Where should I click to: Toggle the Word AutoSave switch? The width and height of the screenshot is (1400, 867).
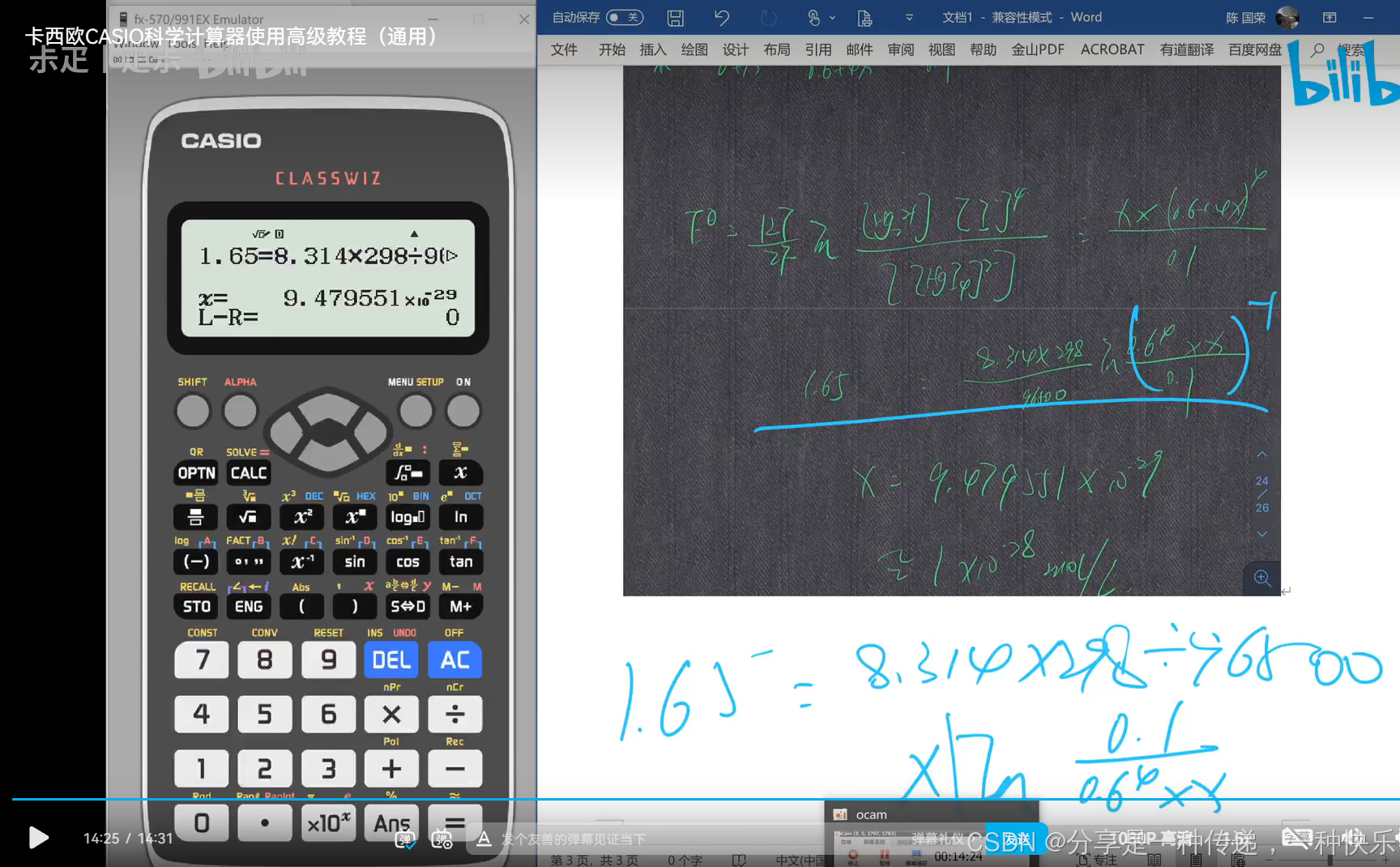coord(624,17)
